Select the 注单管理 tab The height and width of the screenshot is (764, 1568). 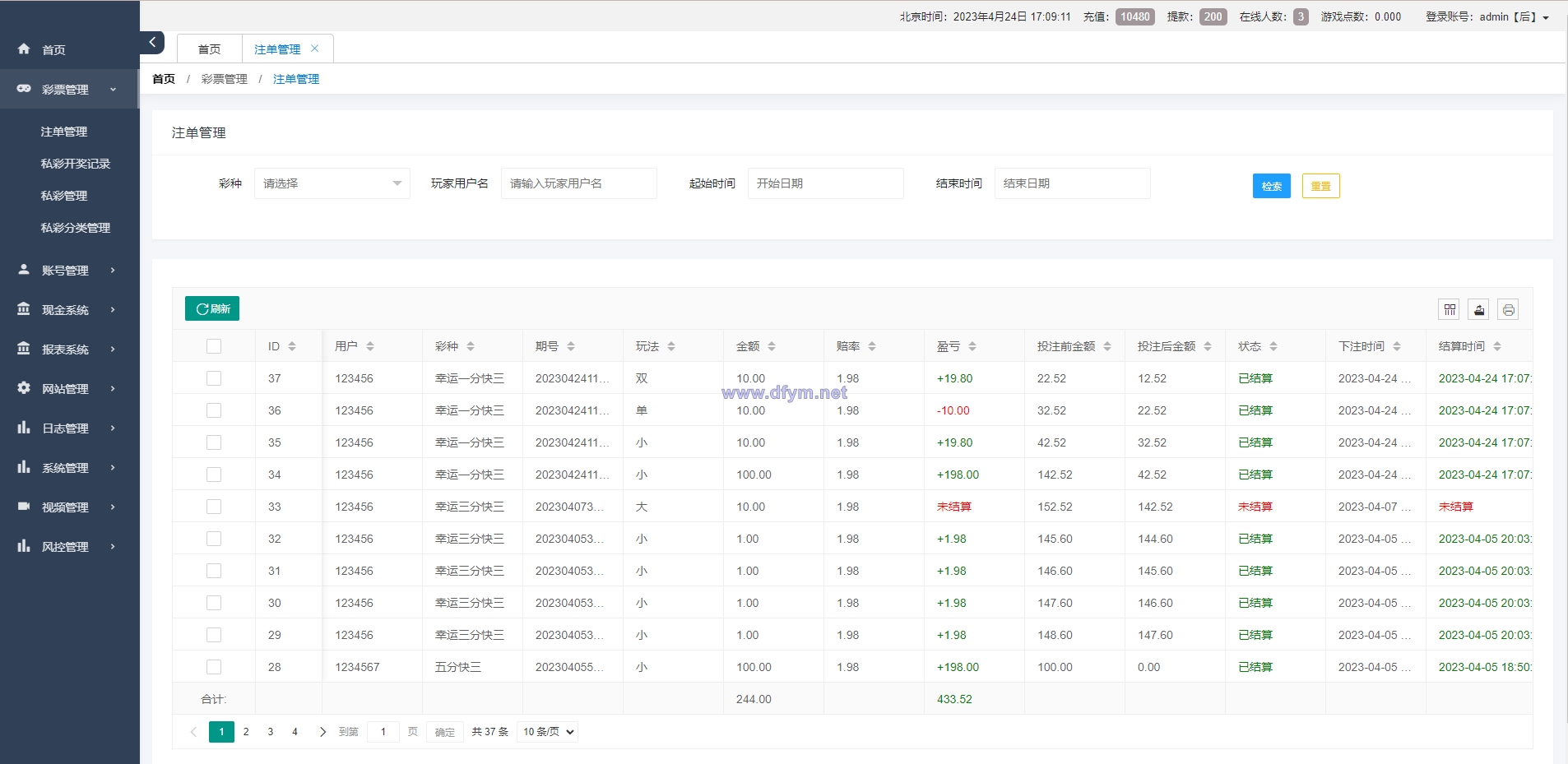pos(277,49)
